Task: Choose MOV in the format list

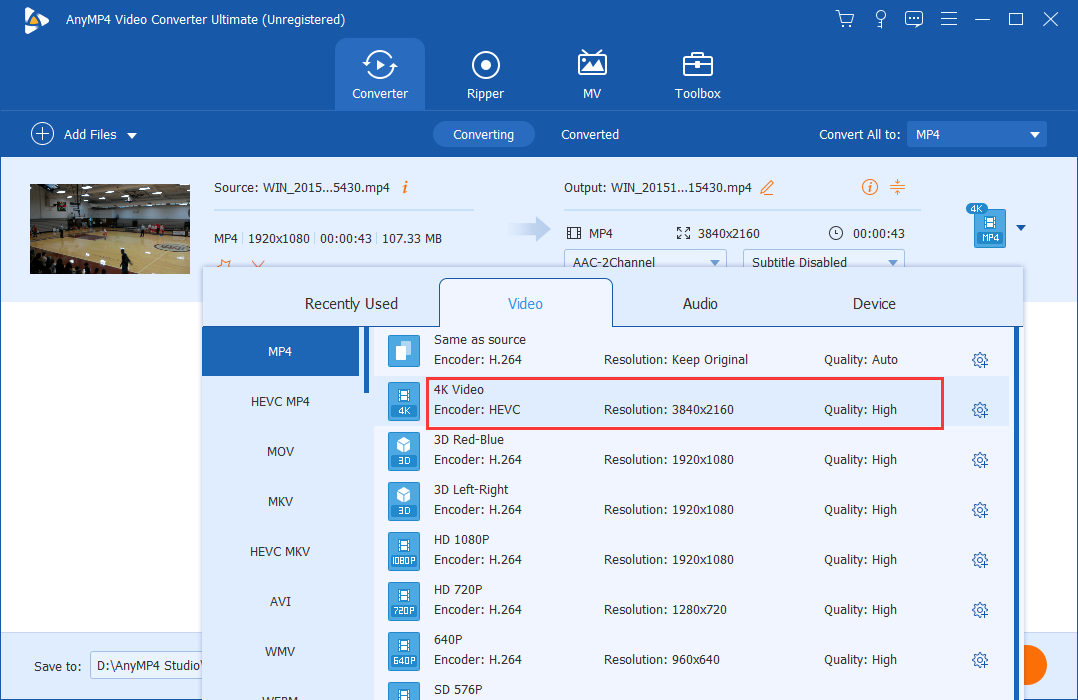Action: point(280,452)
